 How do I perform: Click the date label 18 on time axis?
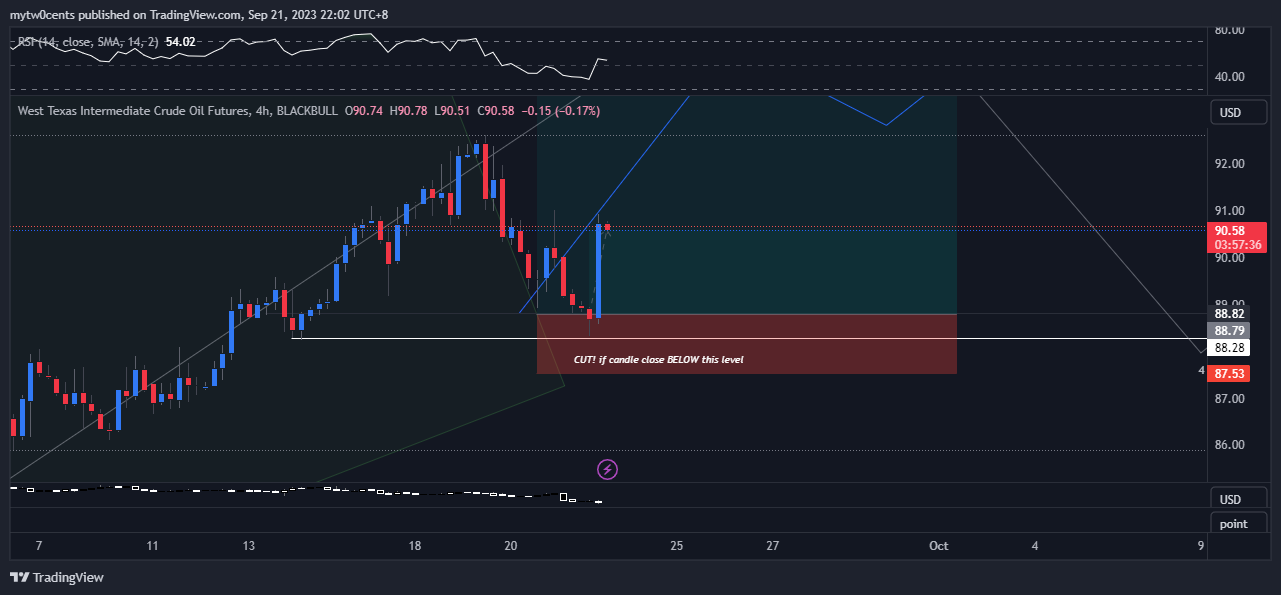click(415, 546)
